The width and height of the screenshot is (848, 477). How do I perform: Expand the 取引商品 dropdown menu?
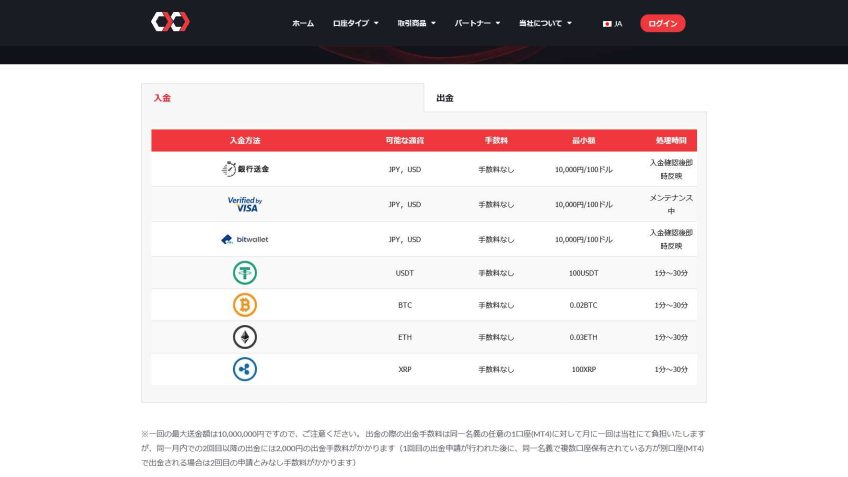point(416,23)
